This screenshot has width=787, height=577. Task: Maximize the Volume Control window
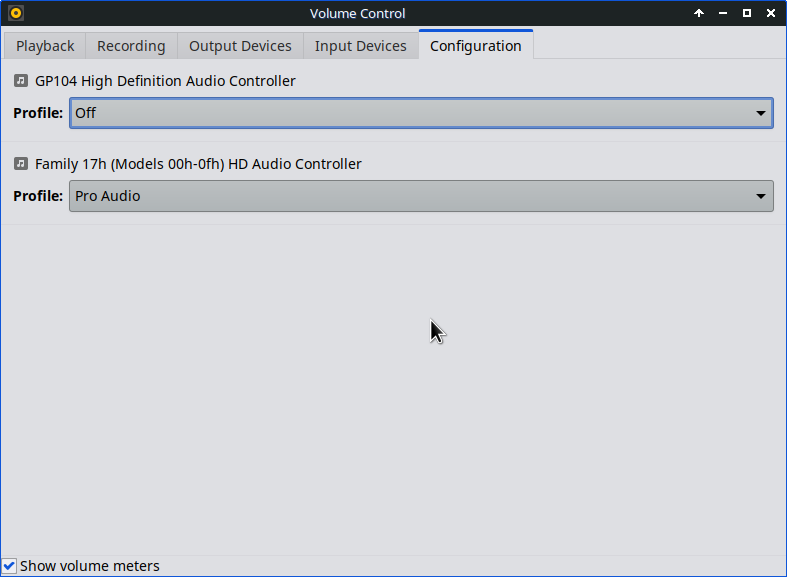tap(747, 13)
